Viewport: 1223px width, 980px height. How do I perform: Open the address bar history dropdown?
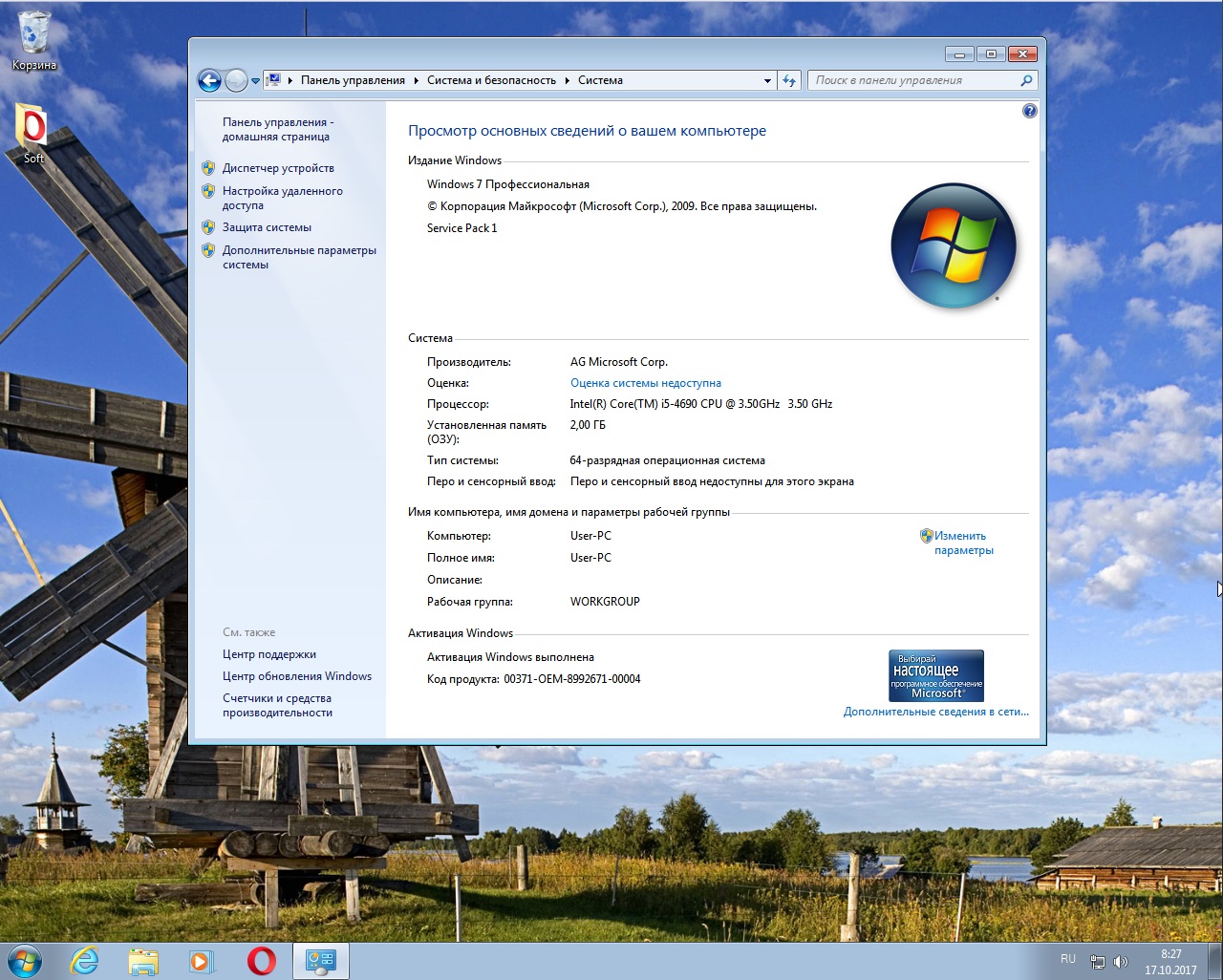click(x=767, y=81)
